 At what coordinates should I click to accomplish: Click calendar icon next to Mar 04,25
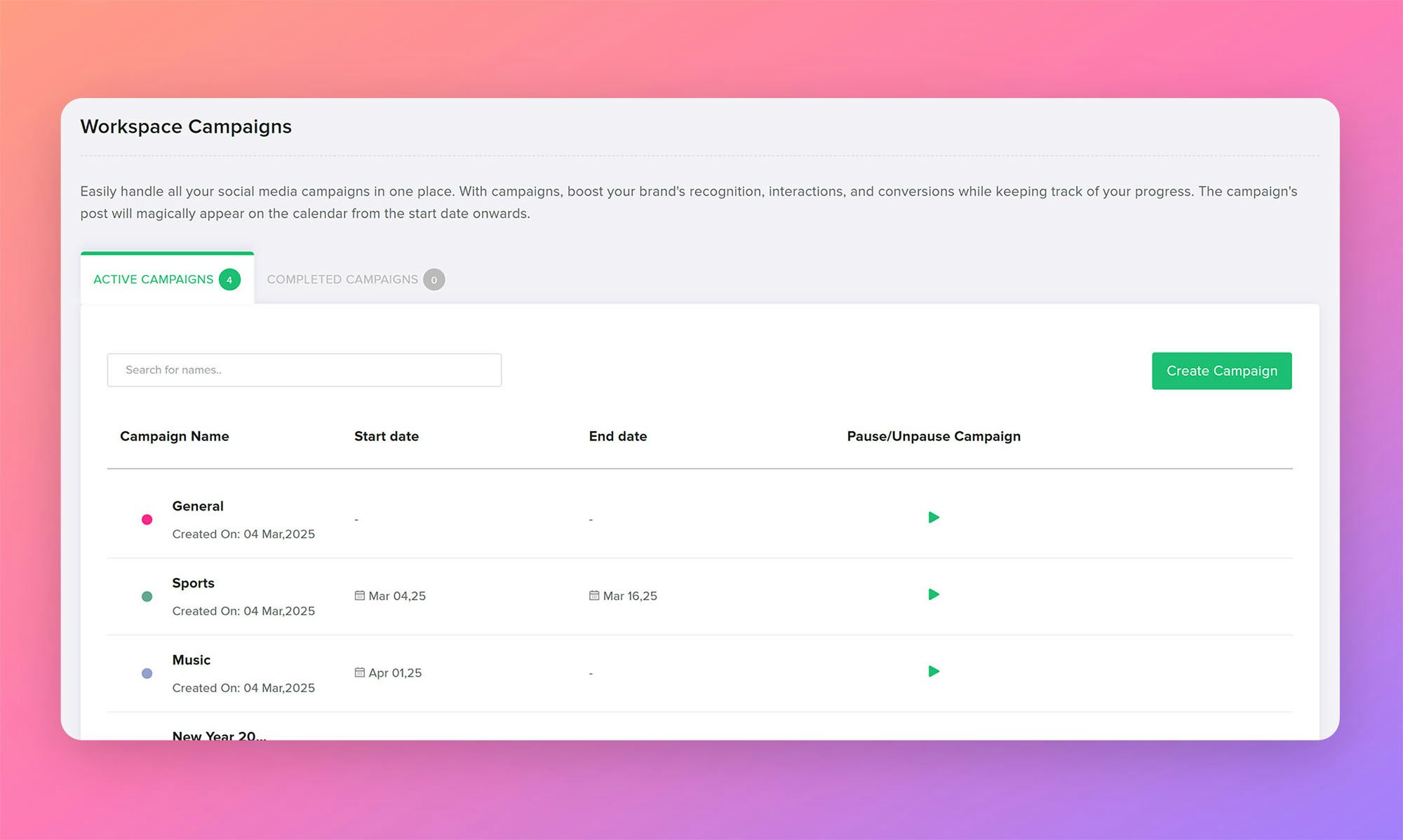pos(359,595)
